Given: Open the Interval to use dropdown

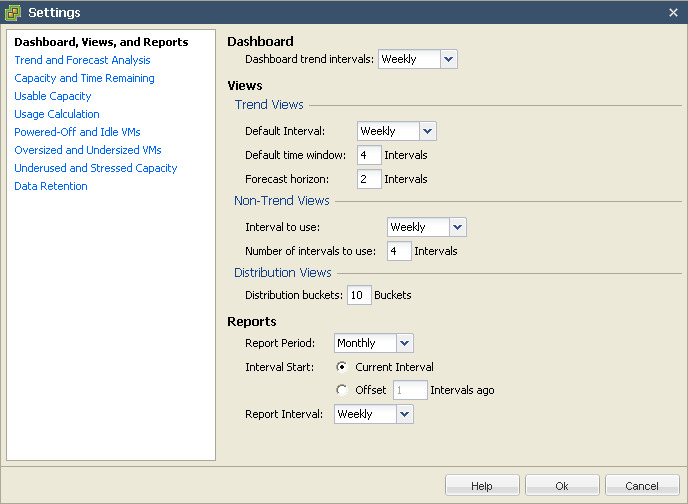Looking at the screenshot, I should (426, 227).
